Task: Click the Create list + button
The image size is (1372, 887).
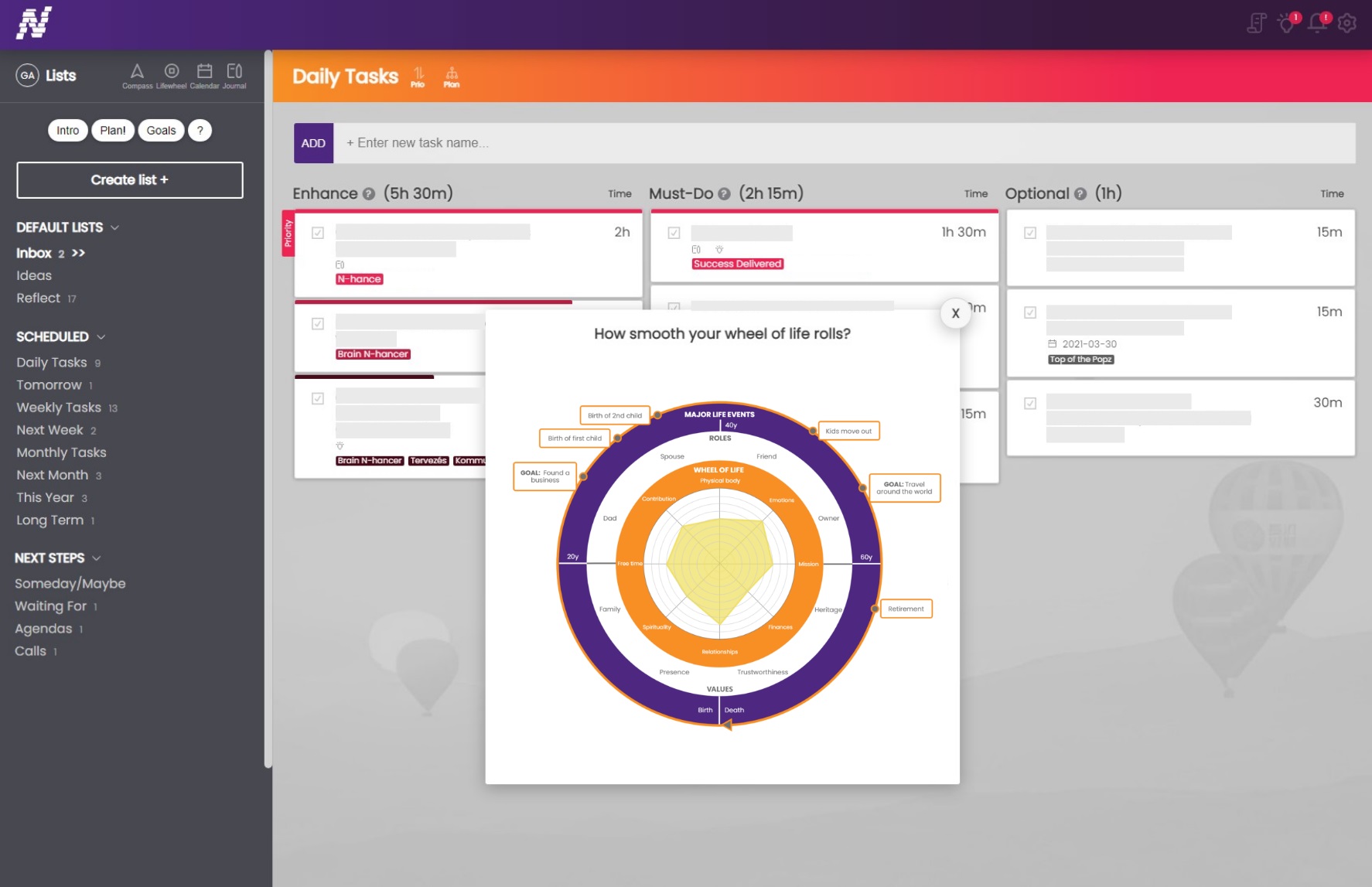Action: point(130,180)
